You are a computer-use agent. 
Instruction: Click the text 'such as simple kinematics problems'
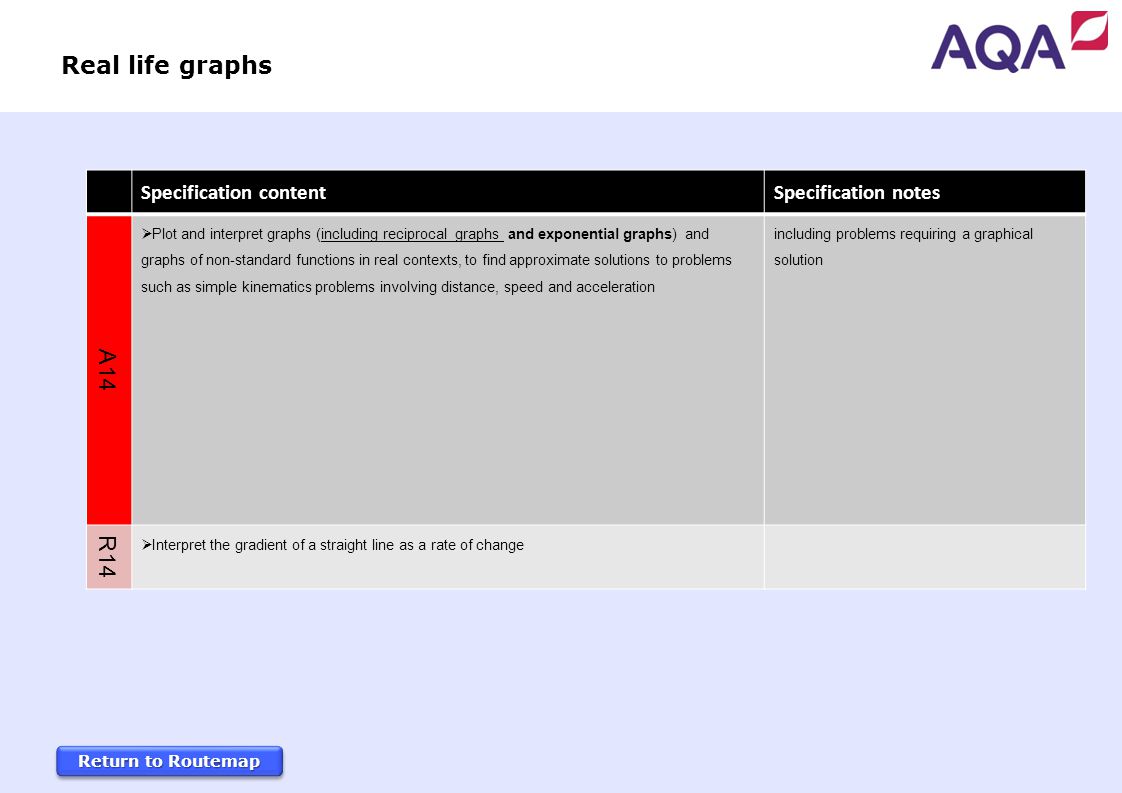click(x=258, y=287)
